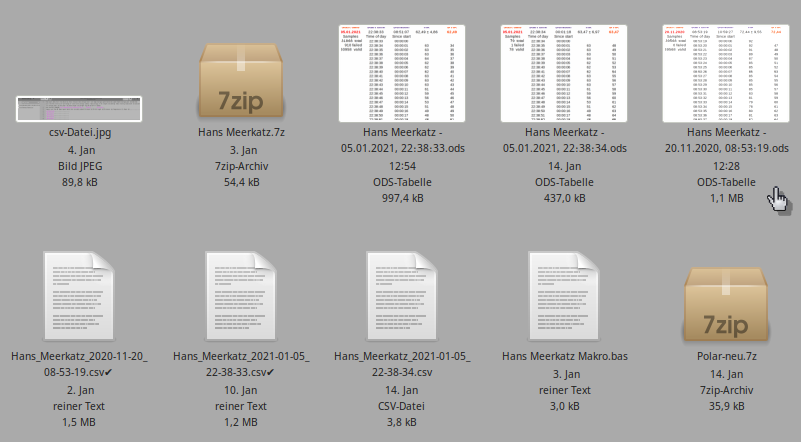801x442 pixels.
Task: Select the Hans_Meerkatz_2020-11-20 csv file icon
Action: click(x=79, y=295)
